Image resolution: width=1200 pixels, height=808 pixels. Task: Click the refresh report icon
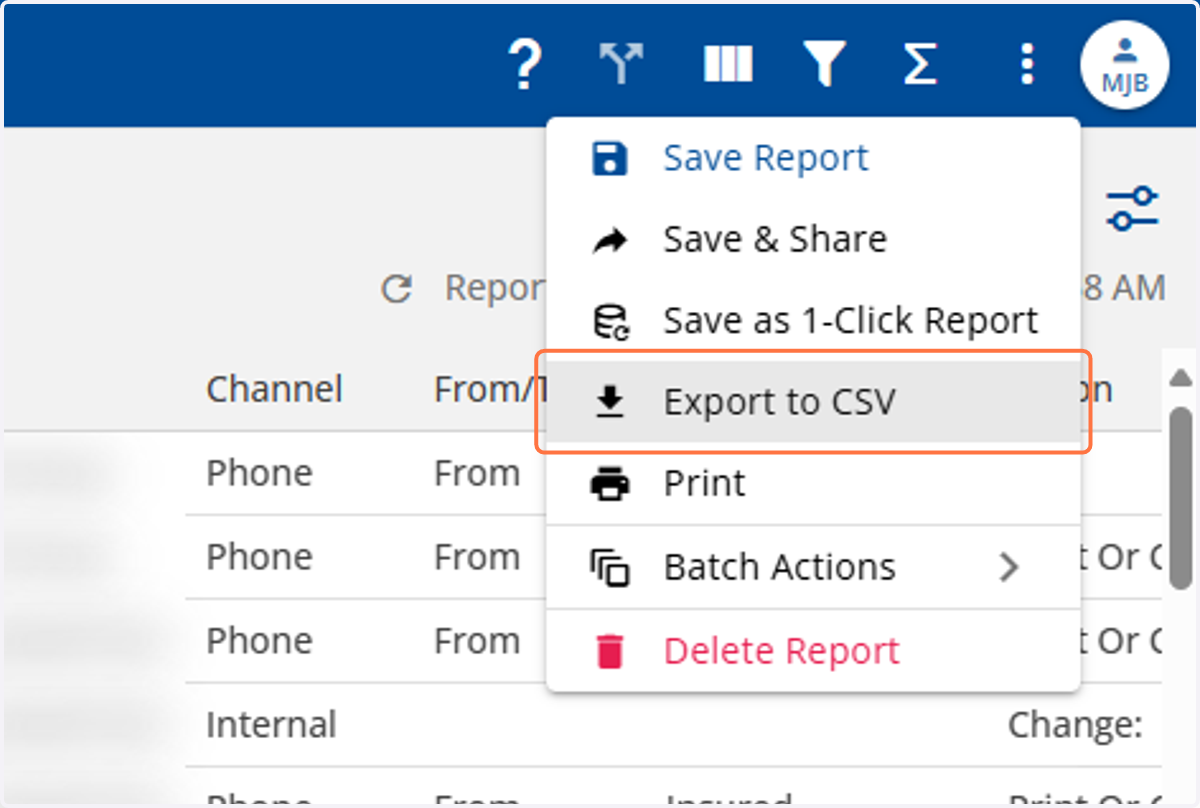[x=397, y=289]
